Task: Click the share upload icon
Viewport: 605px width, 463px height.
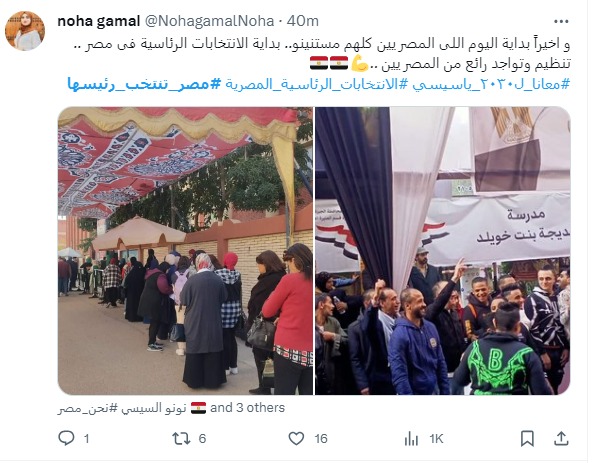Action: click(561, 439)
